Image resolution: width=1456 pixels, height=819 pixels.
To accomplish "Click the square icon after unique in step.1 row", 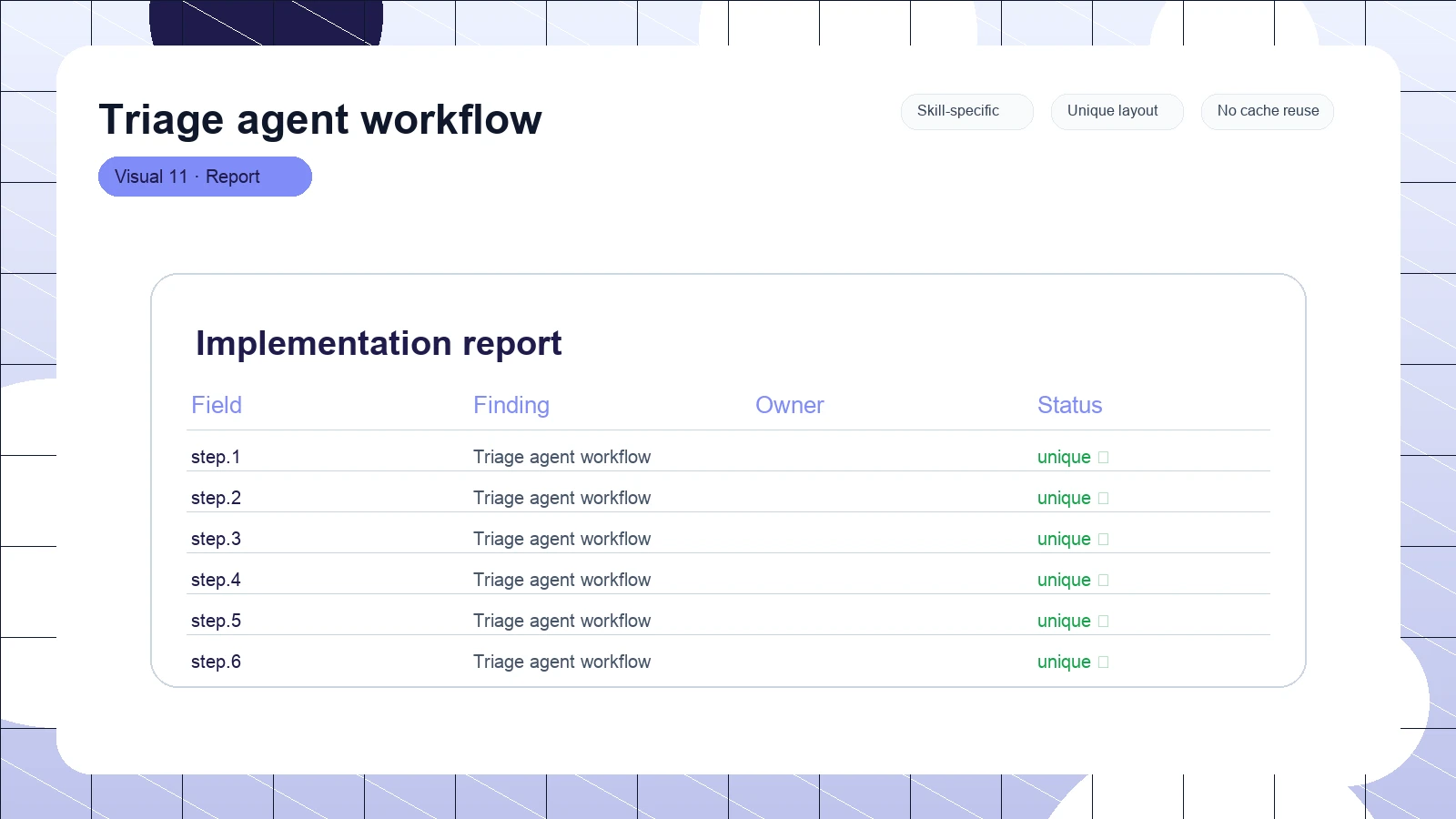I will tap(1103, 458).
